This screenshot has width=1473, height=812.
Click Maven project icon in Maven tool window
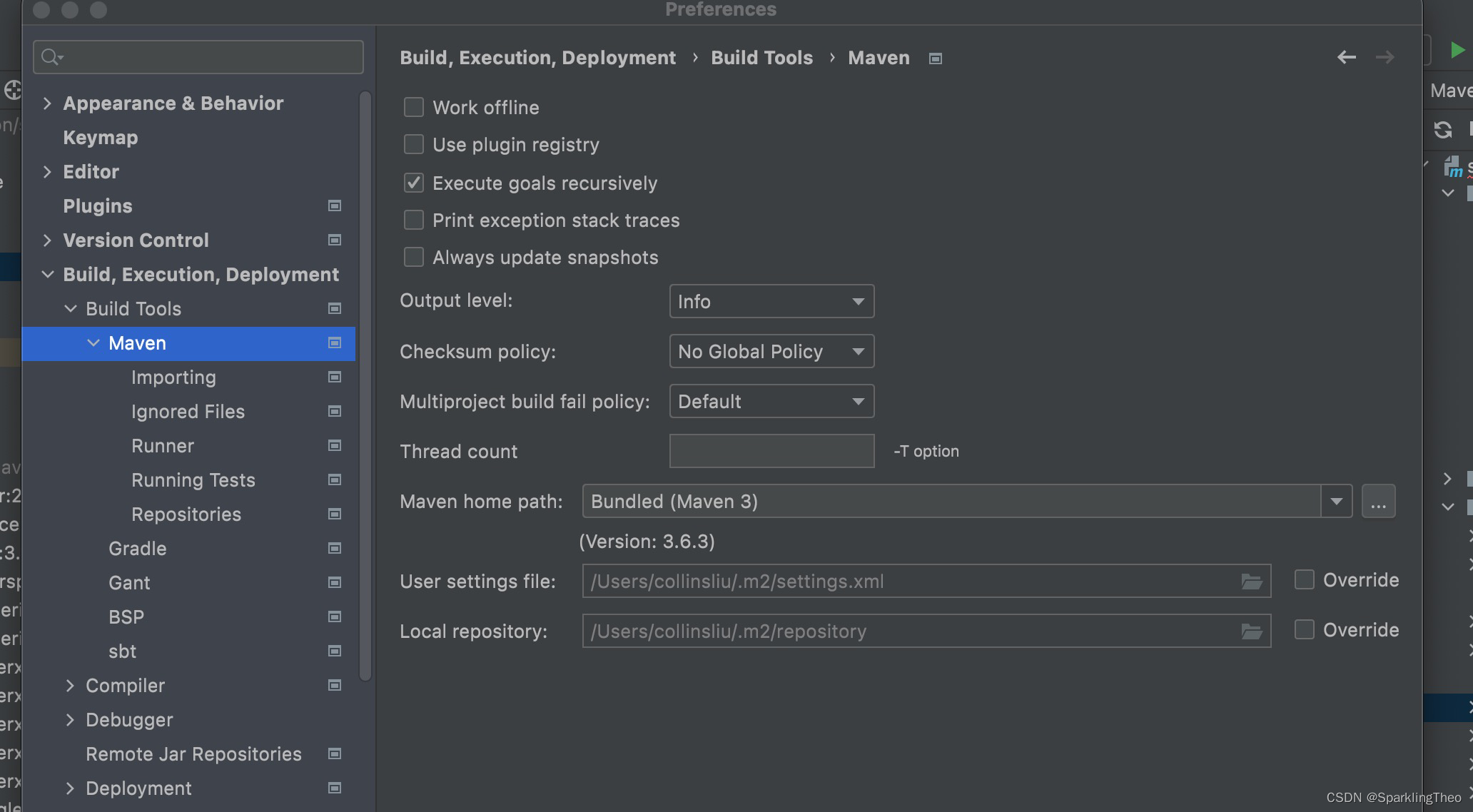(1453, 168)
